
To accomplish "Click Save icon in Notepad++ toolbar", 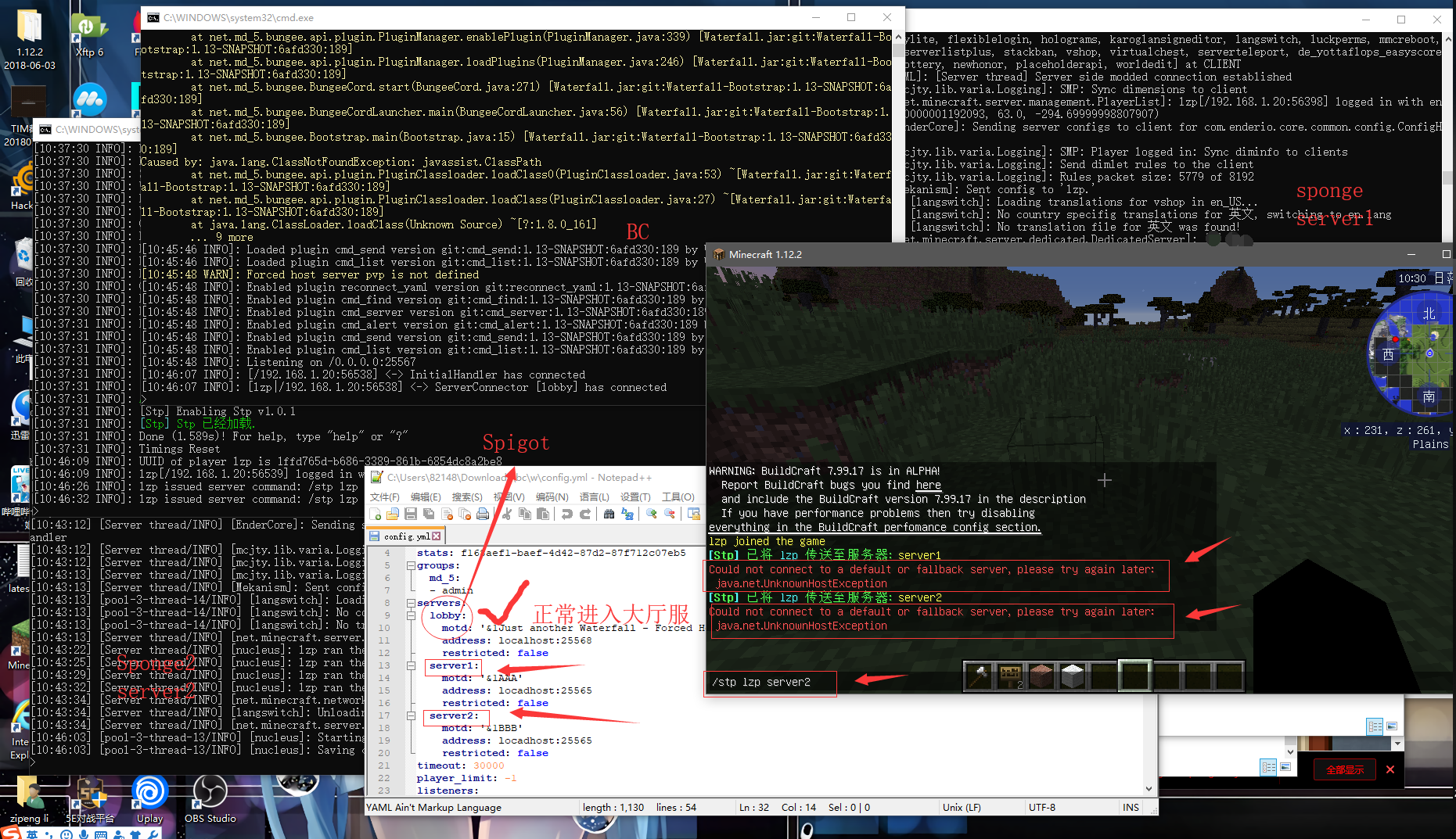I will tap(411, 514).
